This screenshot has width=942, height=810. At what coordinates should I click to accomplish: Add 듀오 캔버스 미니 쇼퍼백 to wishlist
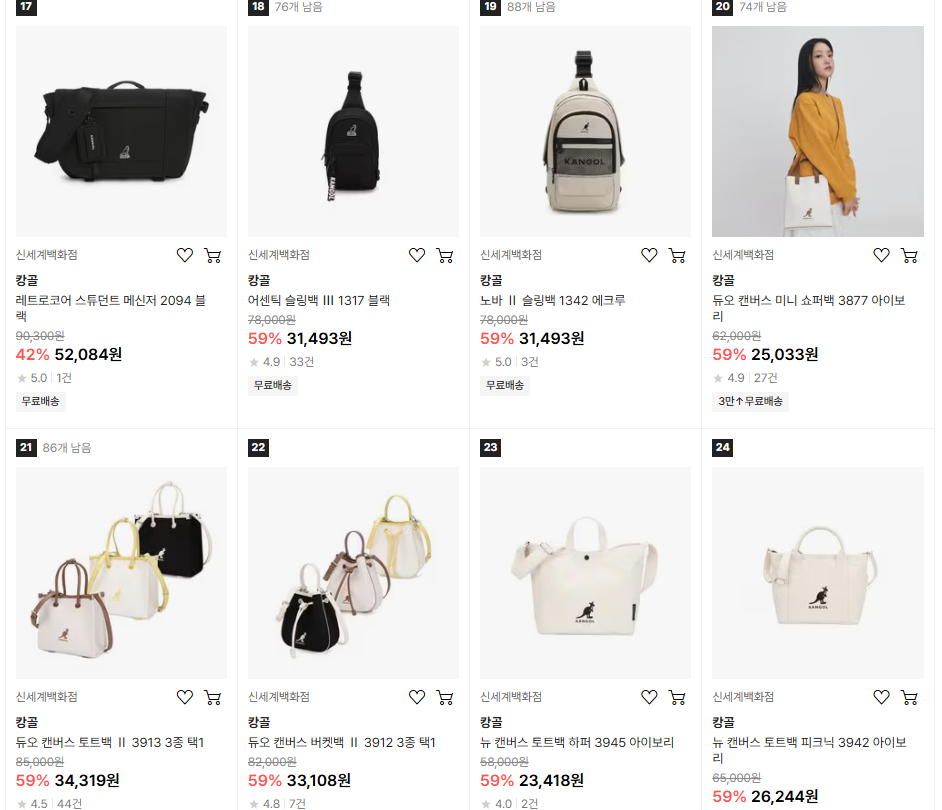click(881, 255)
